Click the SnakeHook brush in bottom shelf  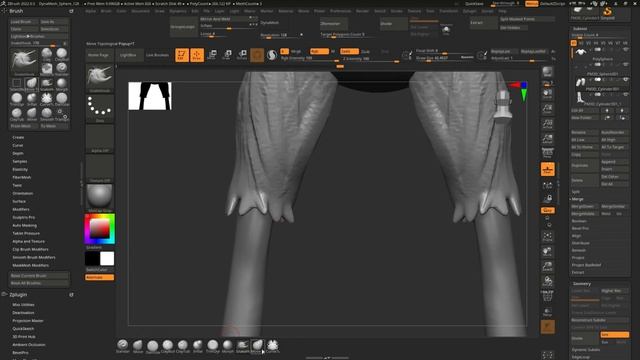click(242, 345)
